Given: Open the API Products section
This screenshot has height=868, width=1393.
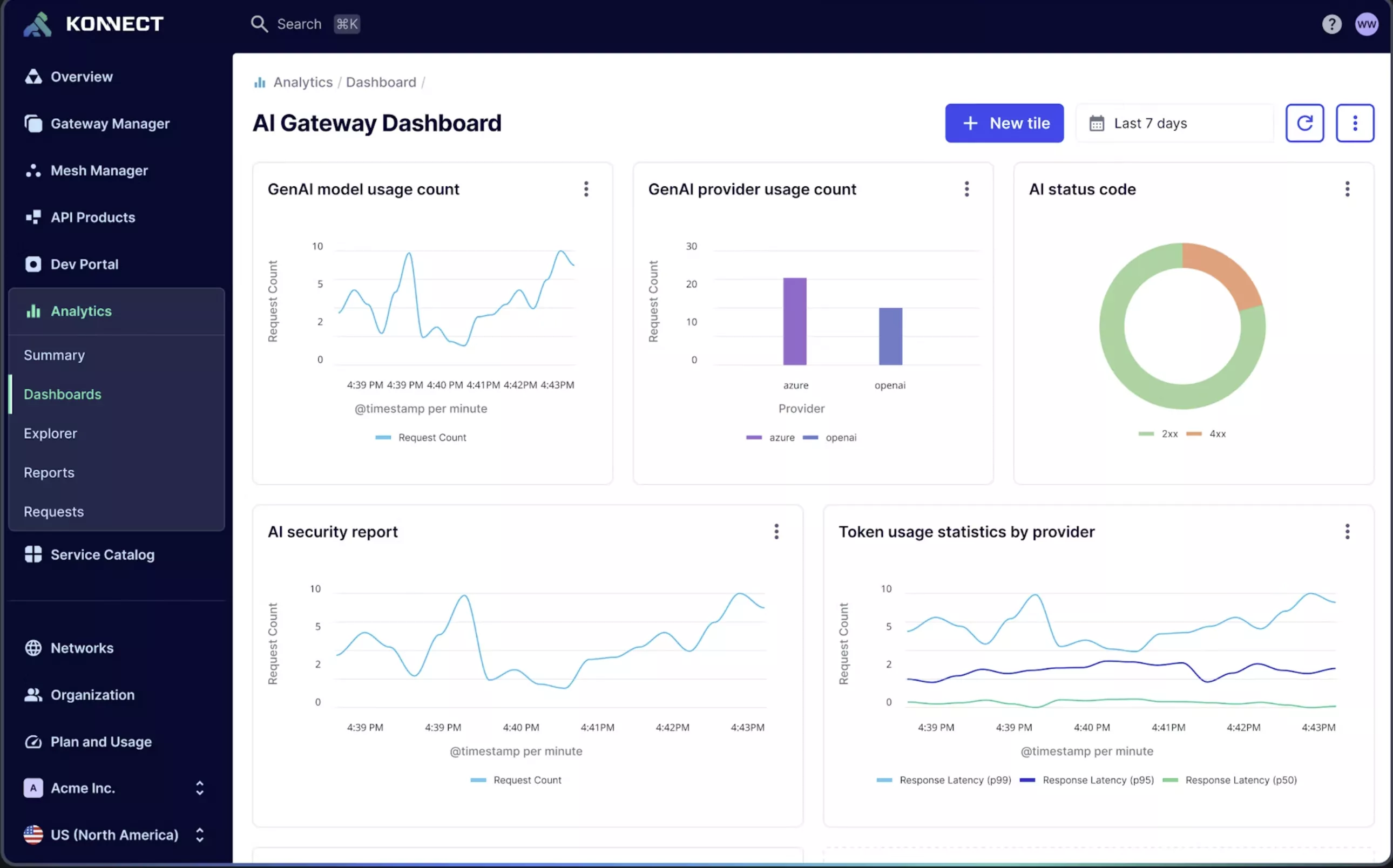Looking at the screenshot, I should [x=93, y=217].
